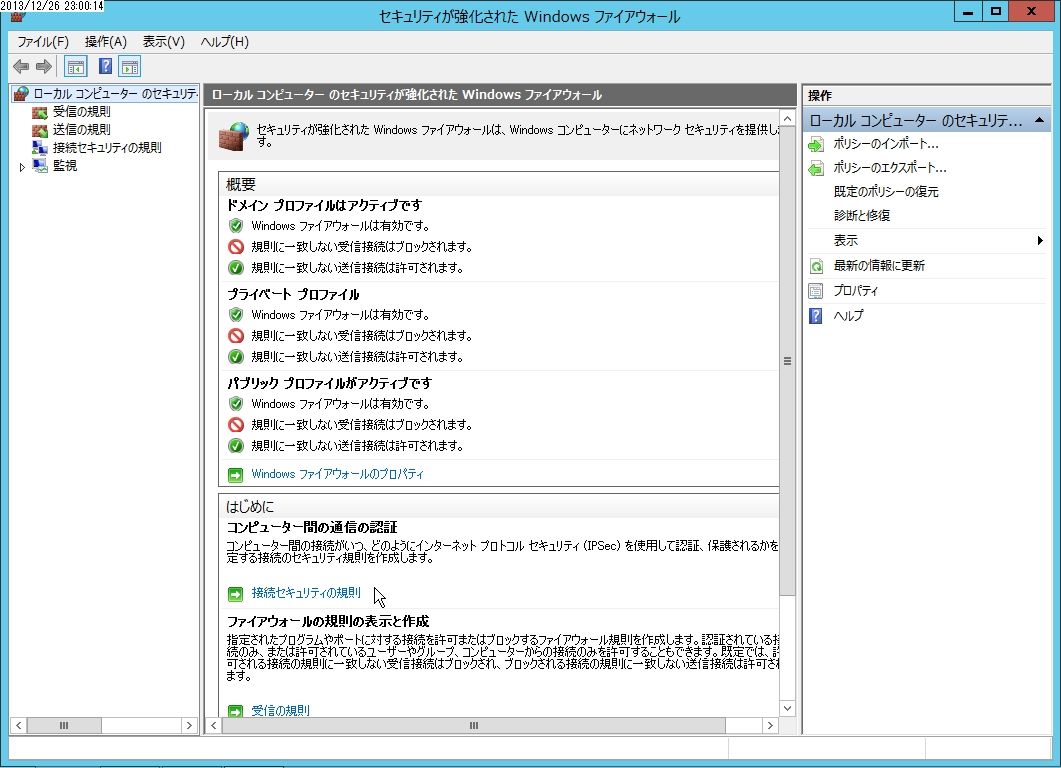Open the 受信の規則 link at bottom
This screenshot has height=768, width=1061.
pyautogui.click(x=280, y=710)
